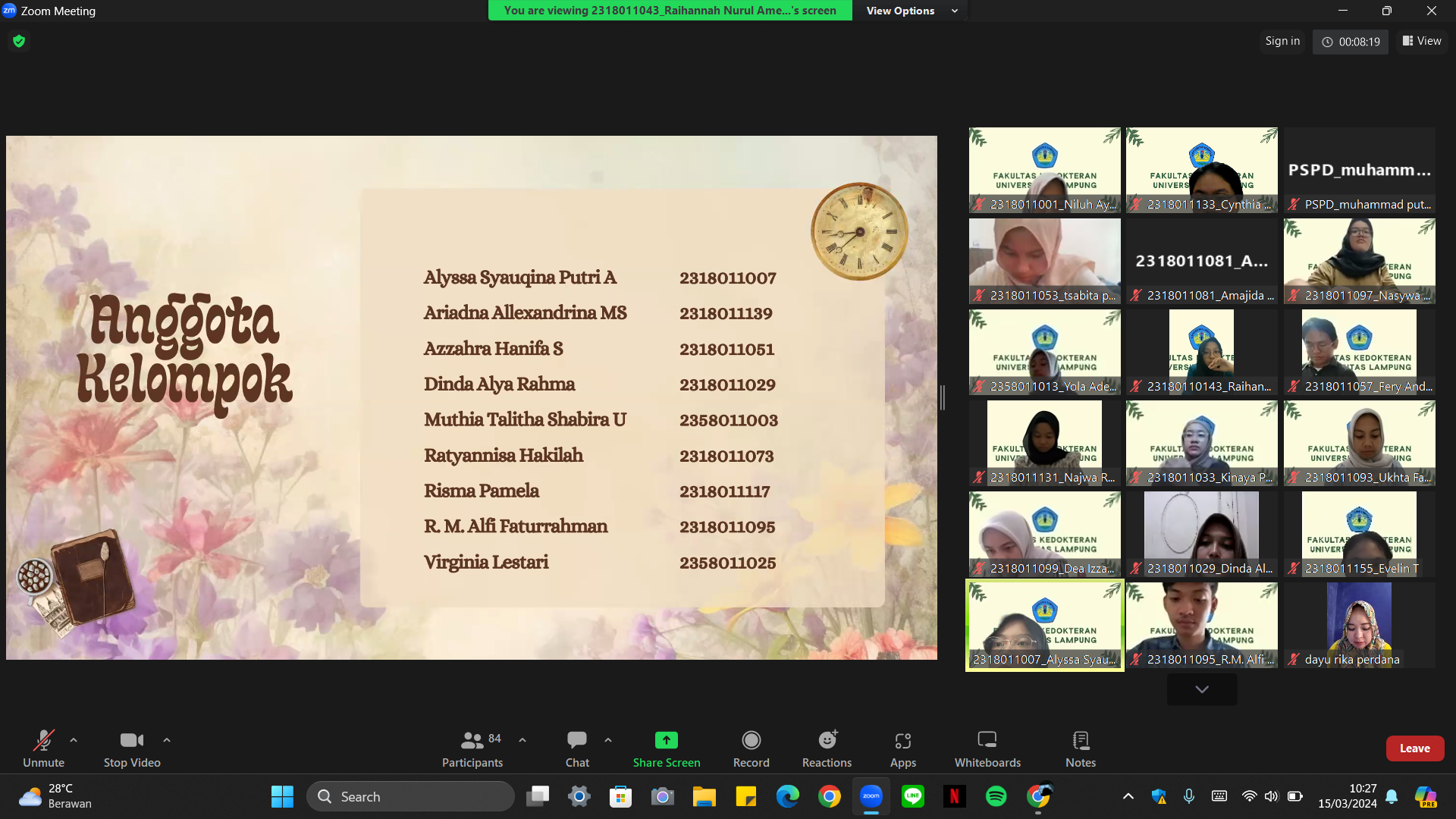Viewport: 1456px width, 819px height.
Task: Select the 2318011097_Nasywa video tile
Action: click(1360, 261)
